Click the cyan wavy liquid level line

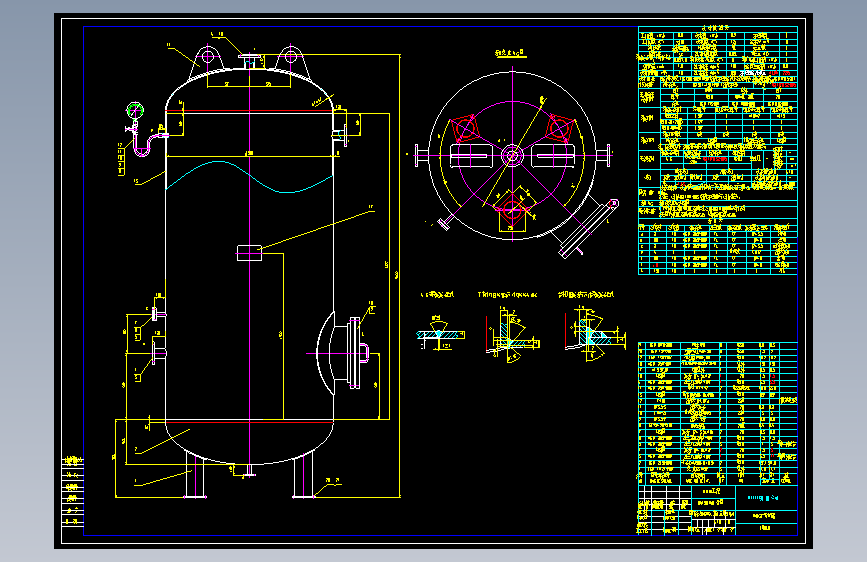(249, 177)
